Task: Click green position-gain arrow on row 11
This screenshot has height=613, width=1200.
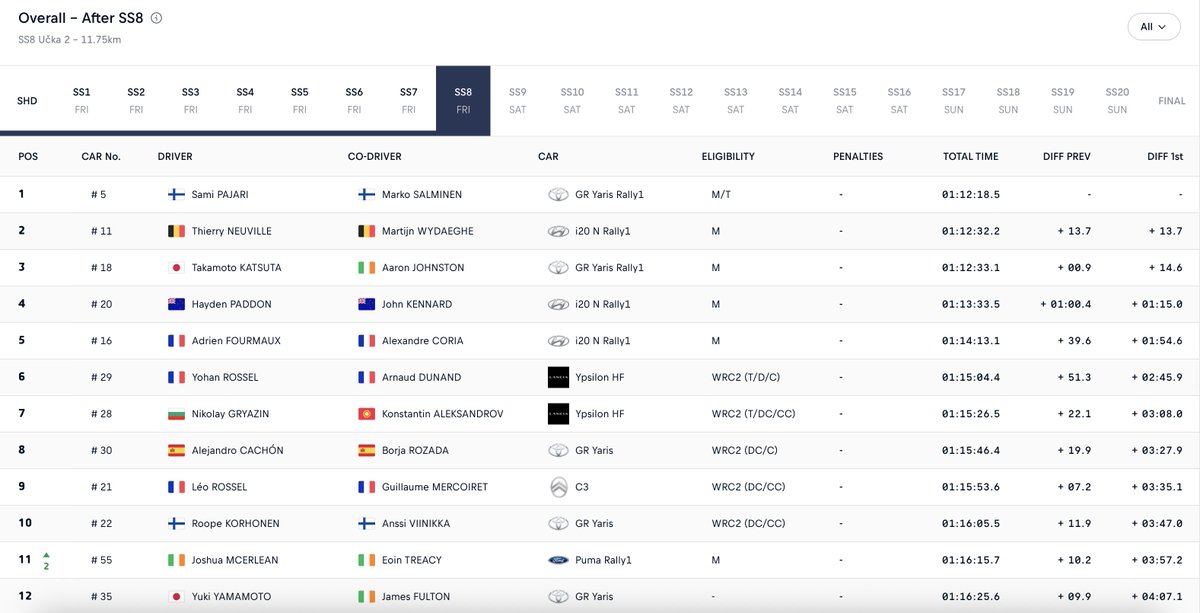Action: (46, 555)
